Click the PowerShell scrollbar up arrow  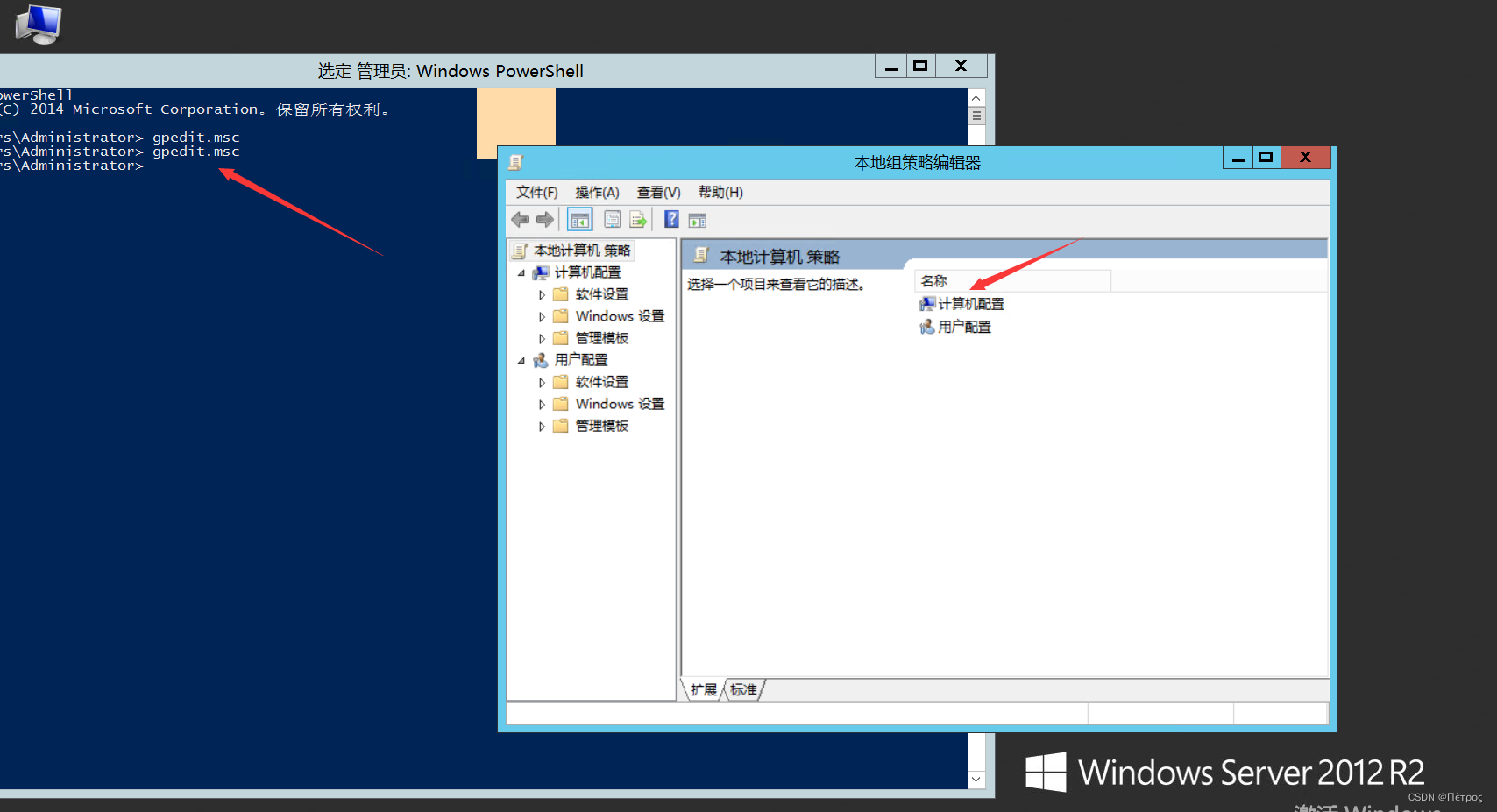tap(976, 98)
